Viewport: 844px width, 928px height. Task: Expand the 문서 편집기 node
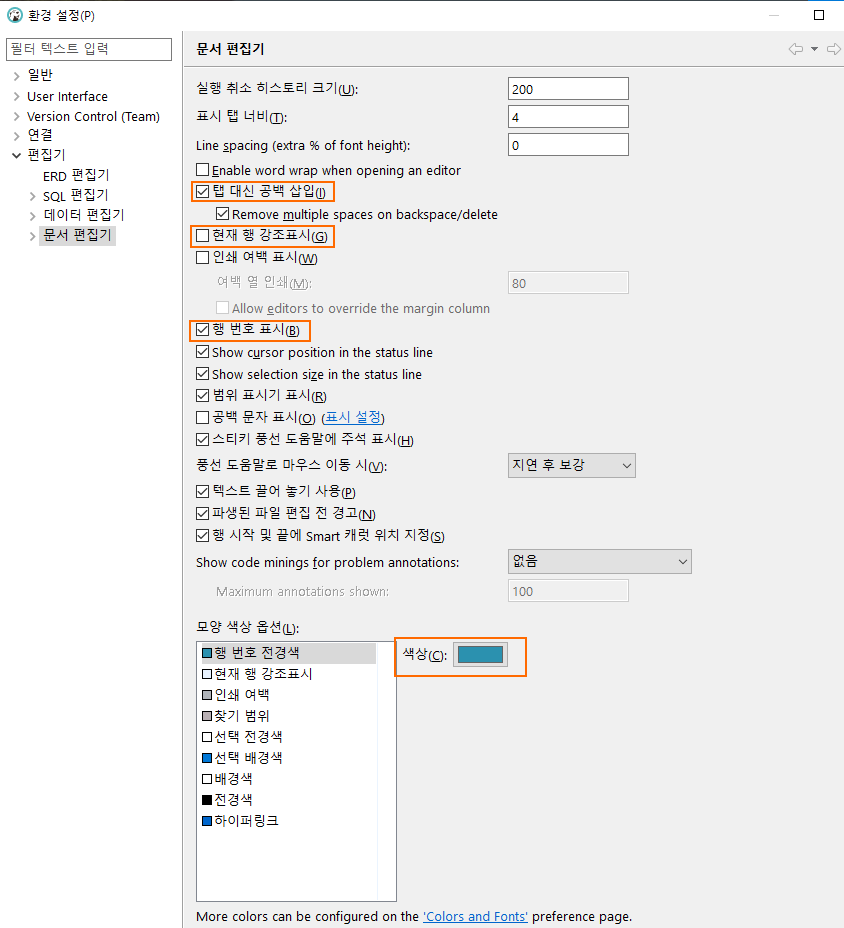[x=33, y=236]
